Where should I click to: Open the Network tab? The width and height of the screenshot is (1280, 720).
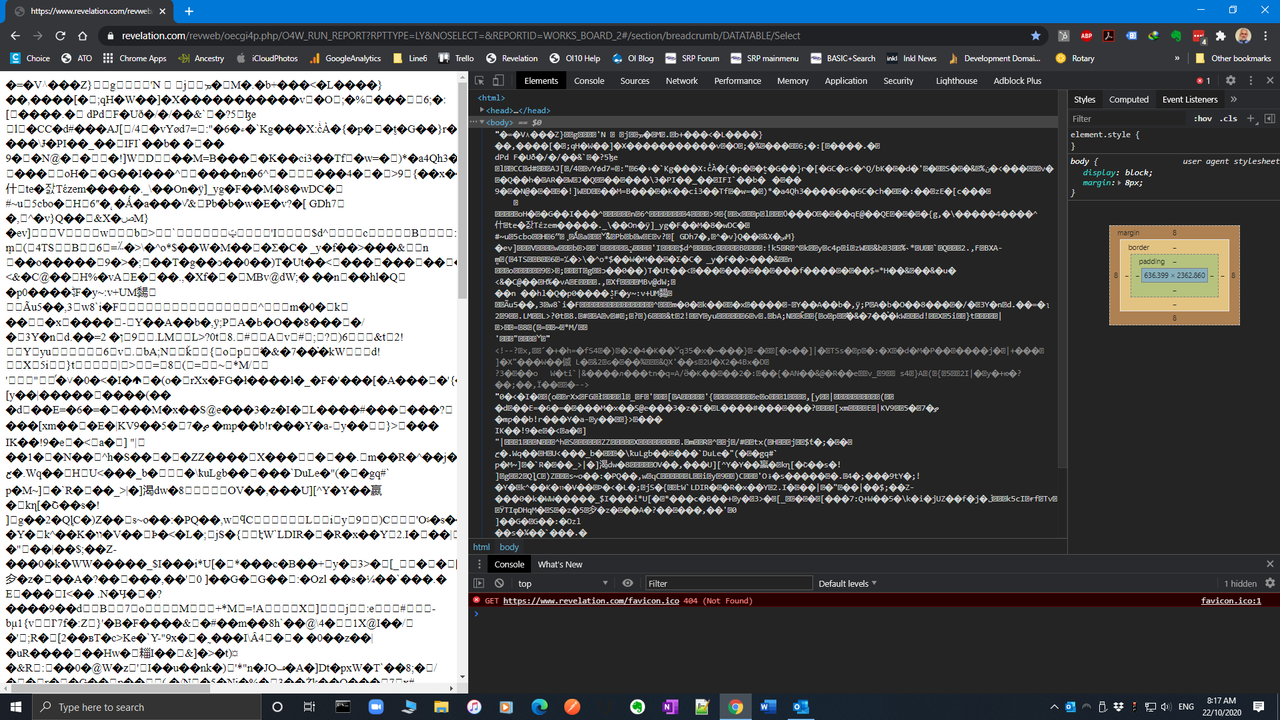[x=682, y=81]
